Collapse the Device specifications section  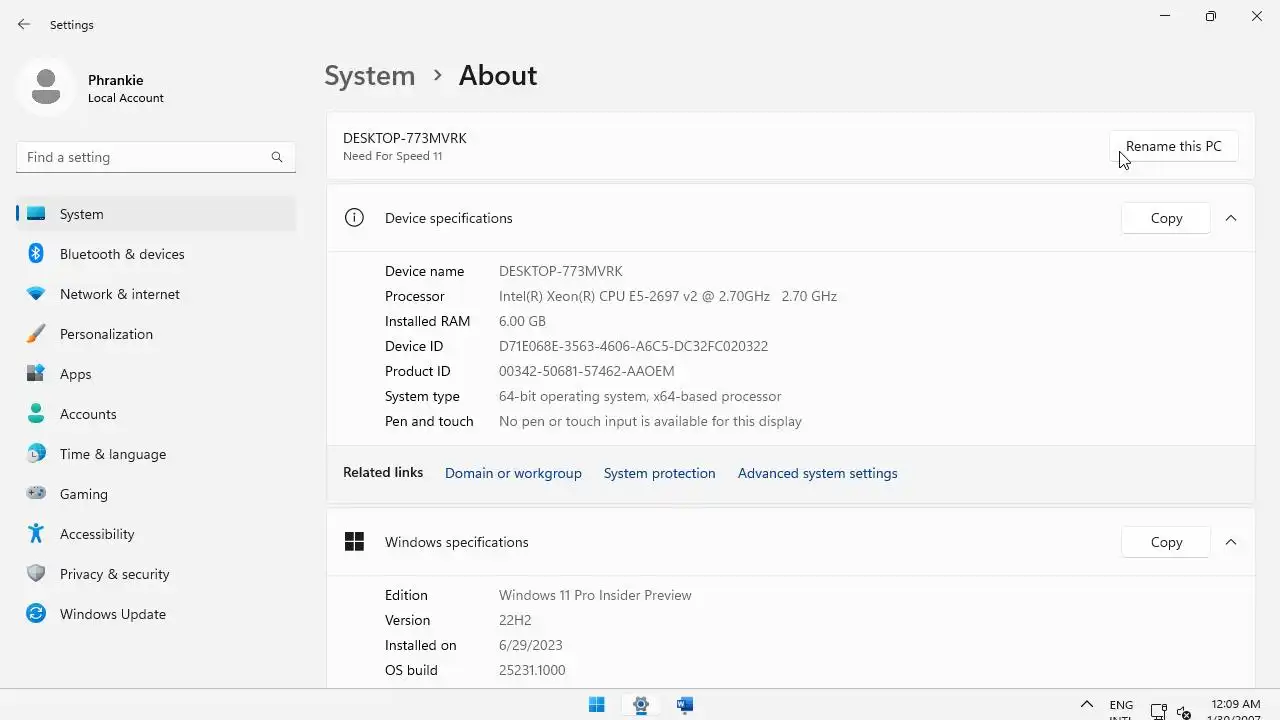point(1231,218)
